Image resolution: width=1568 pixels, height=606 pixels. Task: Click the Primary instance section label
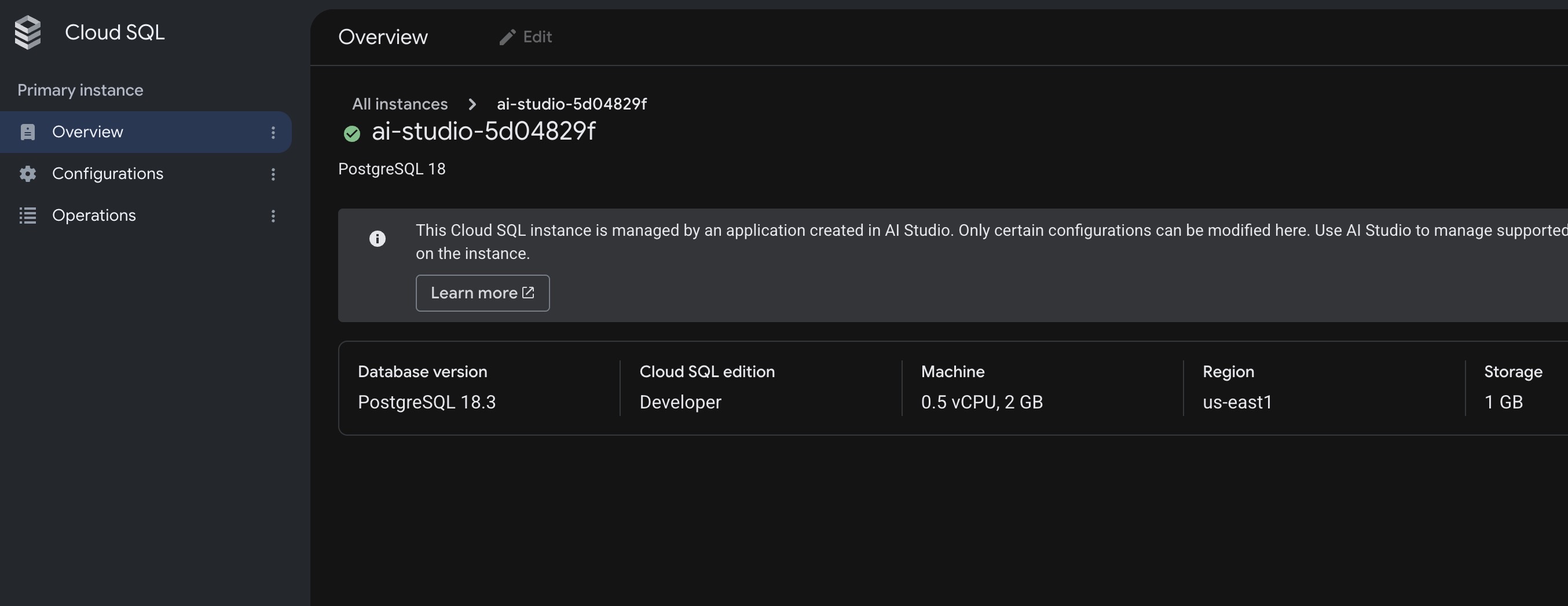click(80, 90)
